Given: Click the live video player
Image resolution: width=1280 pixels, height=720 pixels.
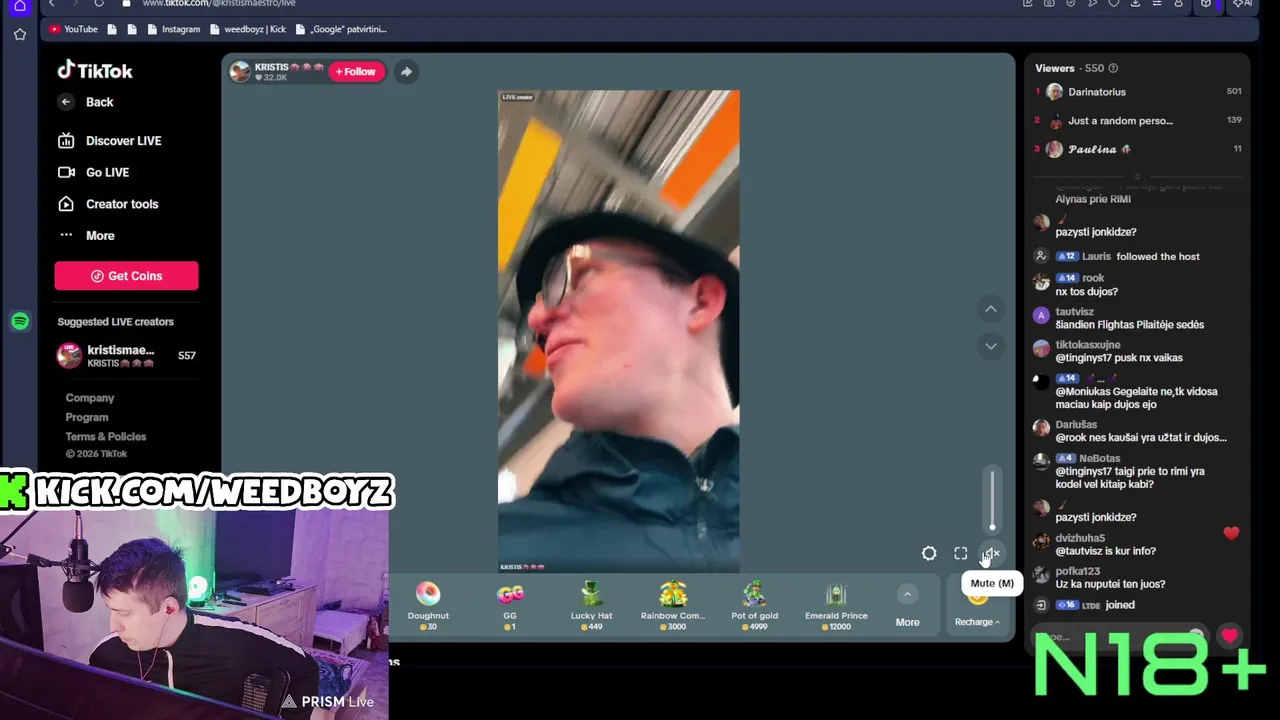Looking at the screenshot, I should click(x=619, y=331).
